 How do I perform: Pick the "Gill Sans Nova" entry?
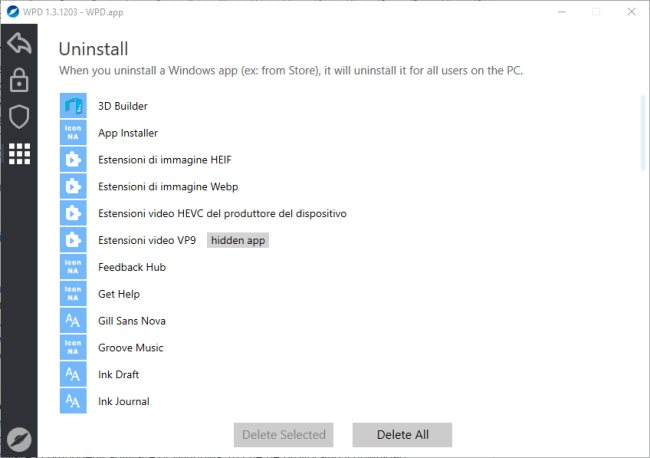pyautogui.click(x=131, y=321)
